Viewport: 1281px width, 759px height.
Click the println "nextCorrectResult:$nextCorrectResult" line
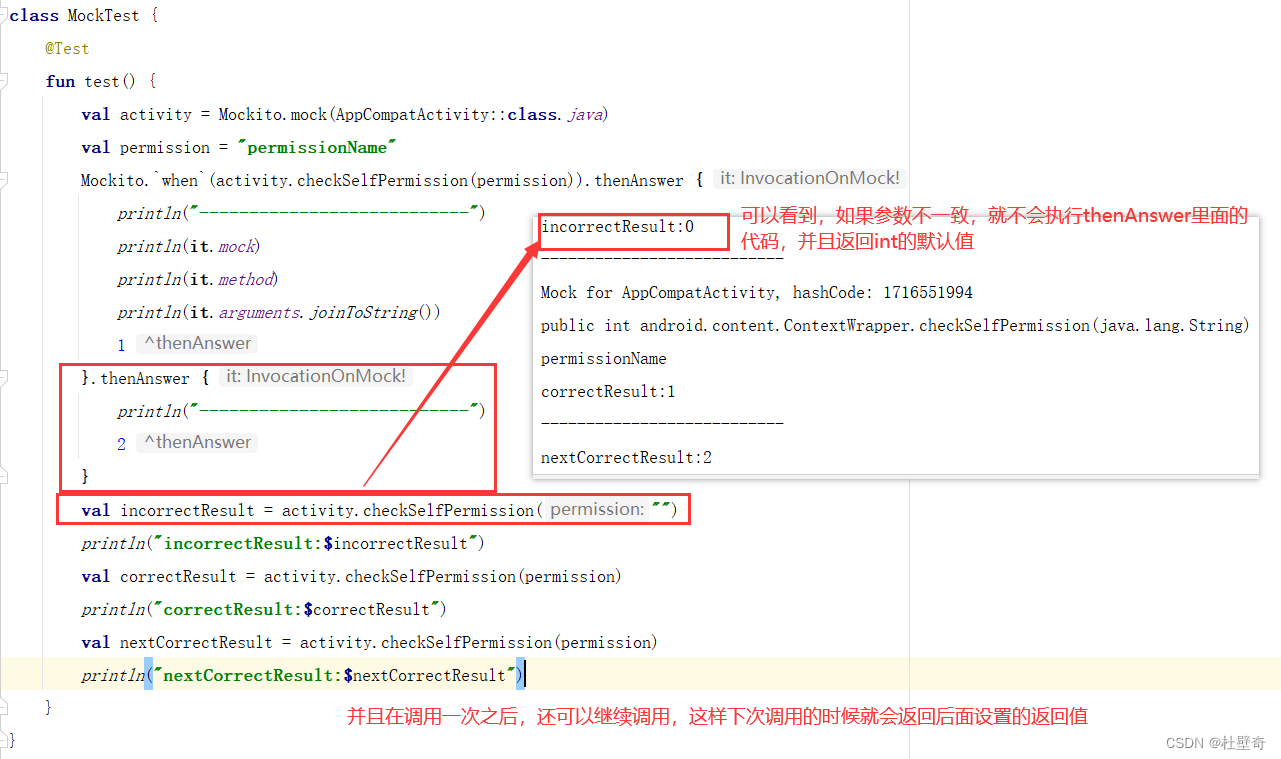tap(303, 675)
